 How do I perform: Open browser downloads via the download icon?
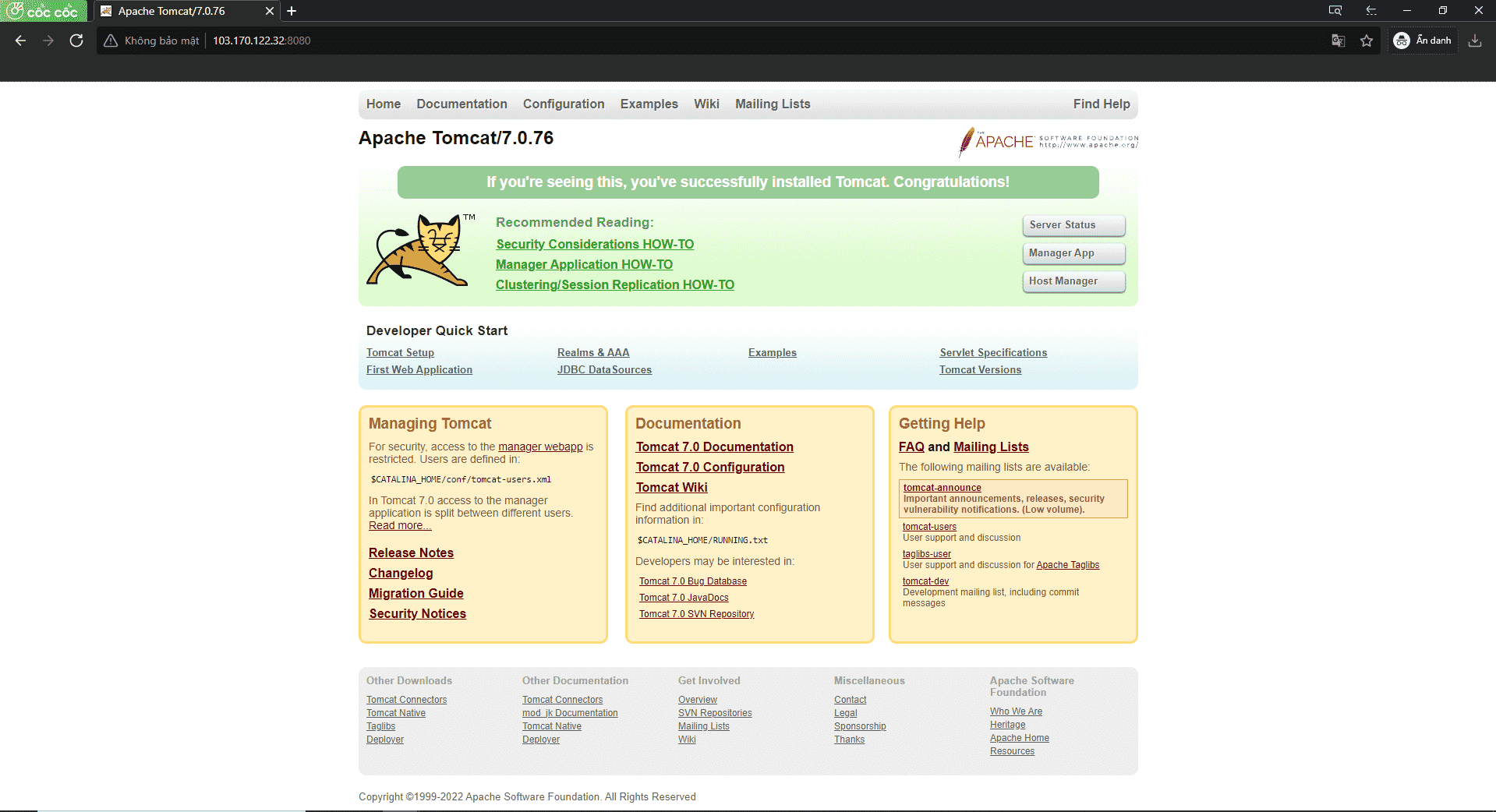(1474, 40)
